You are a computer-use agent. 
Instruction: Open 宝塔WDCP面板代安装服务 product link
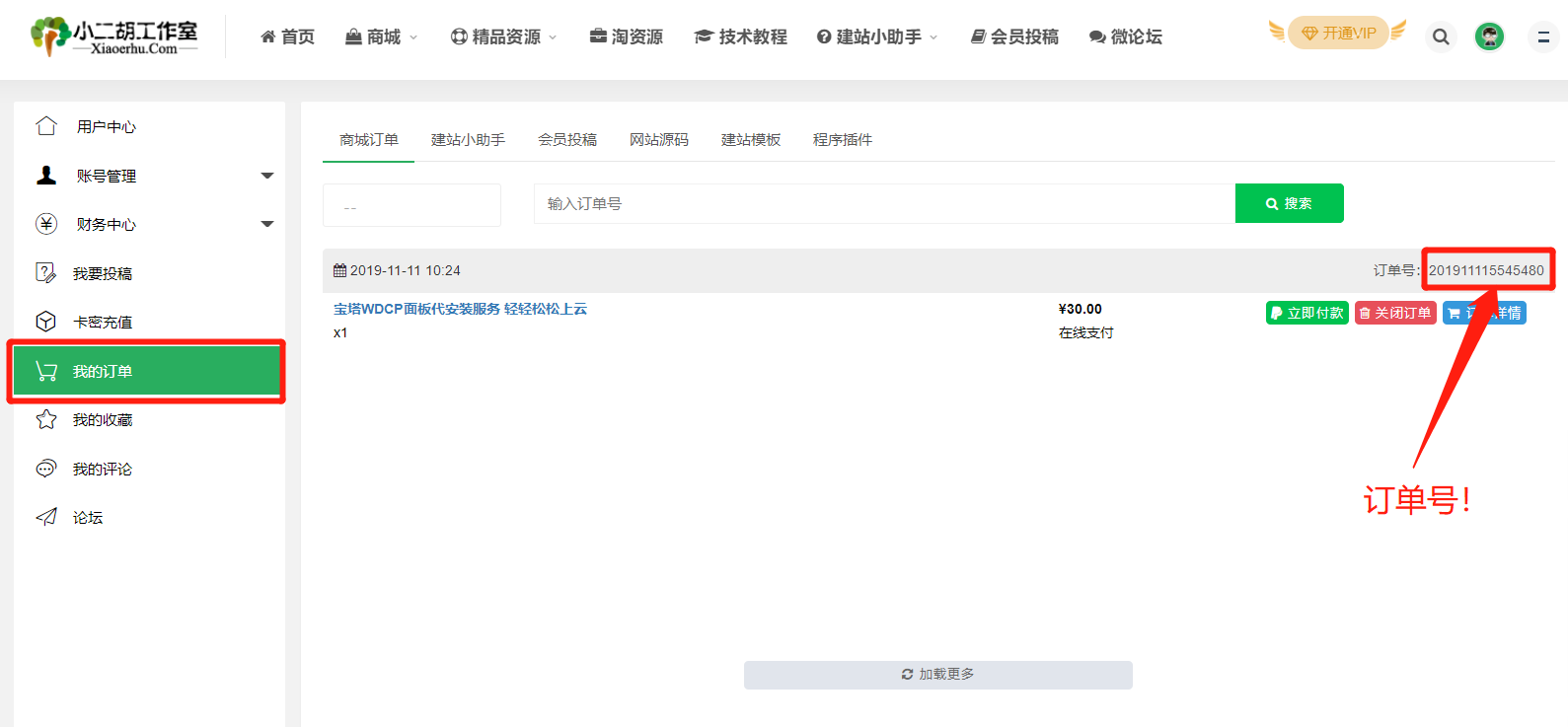pos(460,309)
